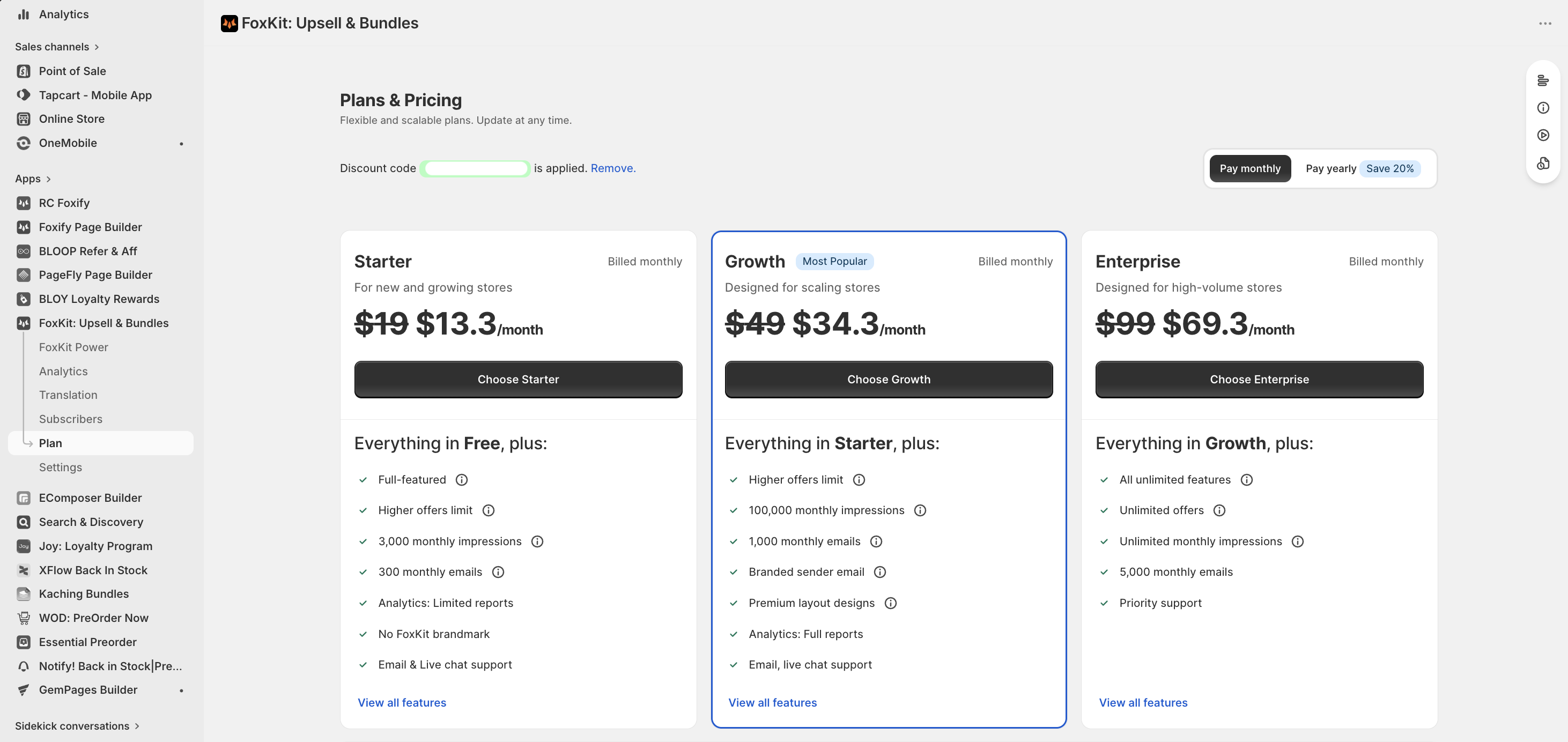
Task: Switch billing to Pay monthly
Action: 1249,168
